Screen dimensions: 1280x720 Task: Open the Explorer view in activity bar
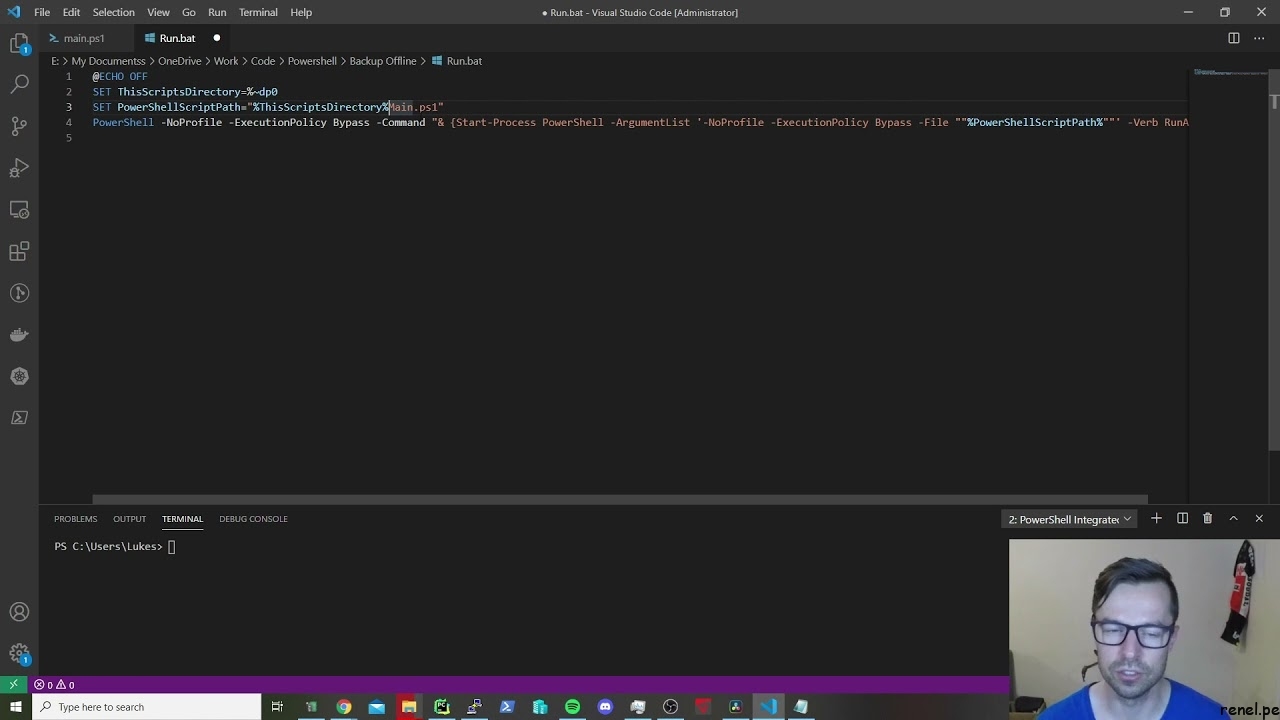coord(19,43)
